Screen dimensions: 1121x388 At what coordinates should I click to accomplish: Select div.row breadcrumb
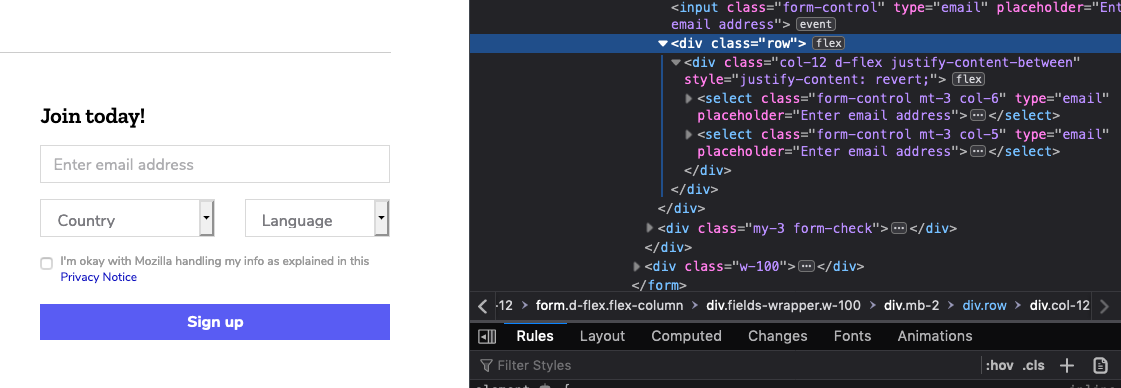click(984, 306)
